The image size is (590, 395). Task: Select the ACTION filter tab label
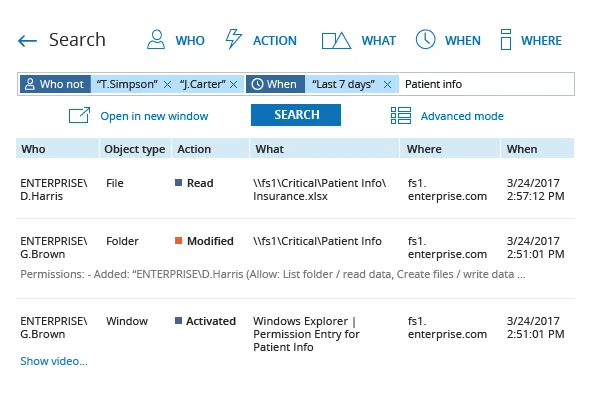point(275,41)
